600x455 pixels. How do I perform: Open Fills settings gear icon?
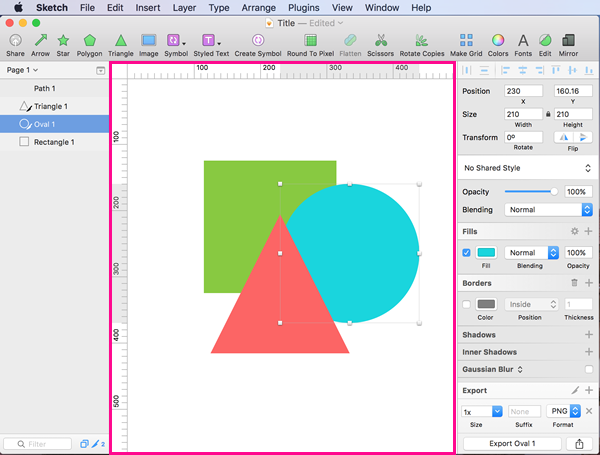point(574,231)
